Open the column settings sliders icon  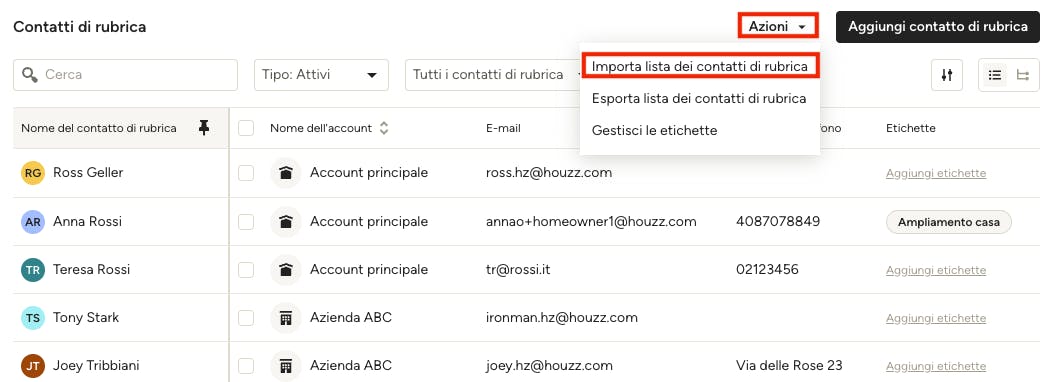(x=946, y=75)
